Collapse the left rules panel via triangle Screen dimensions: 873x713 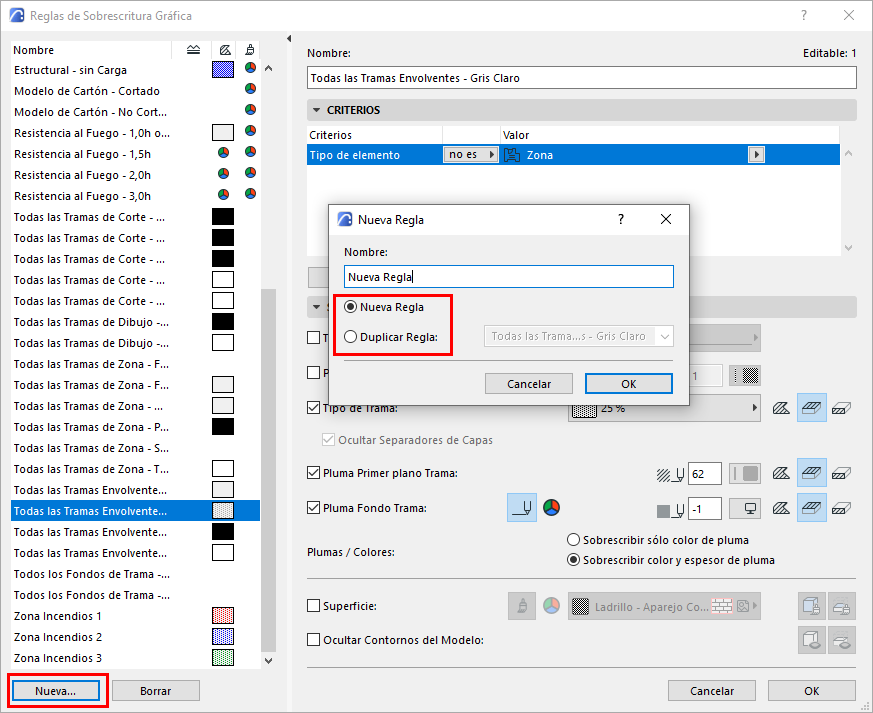pos(289,38)
